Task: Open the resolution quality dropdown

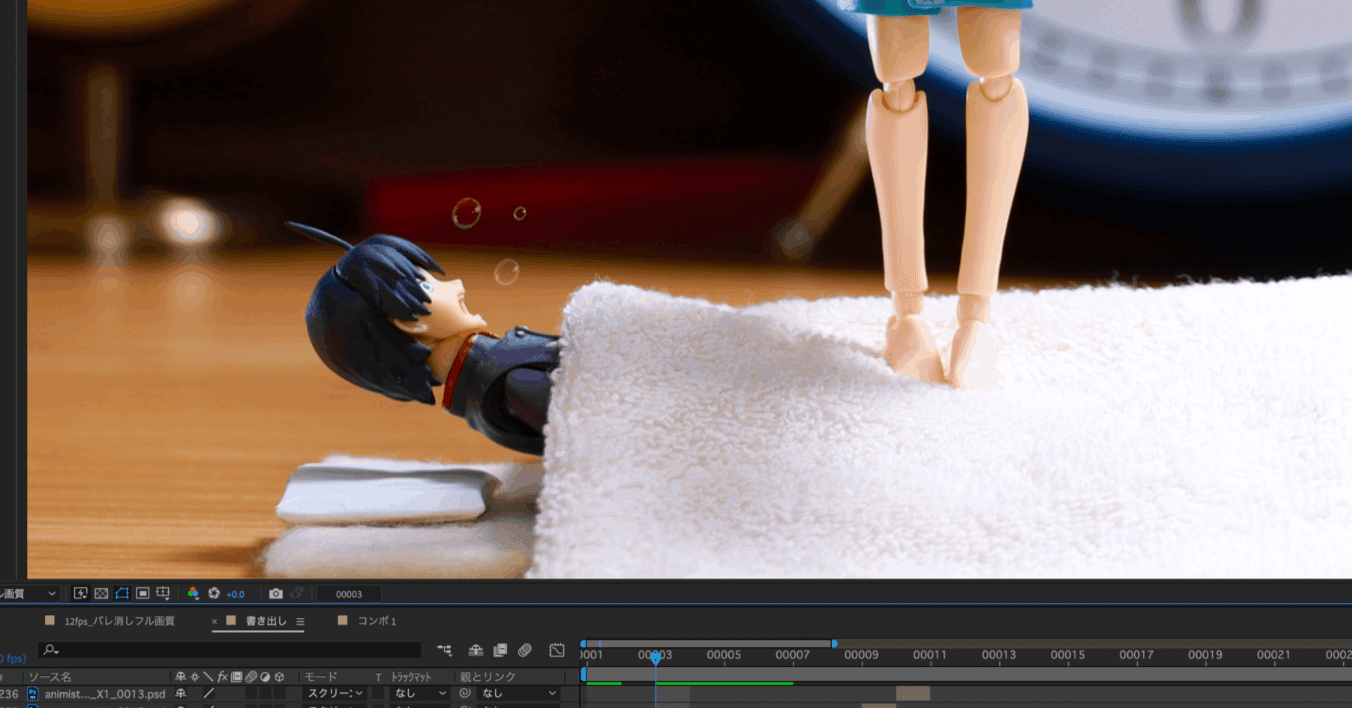Action: [x=29, y=593]
